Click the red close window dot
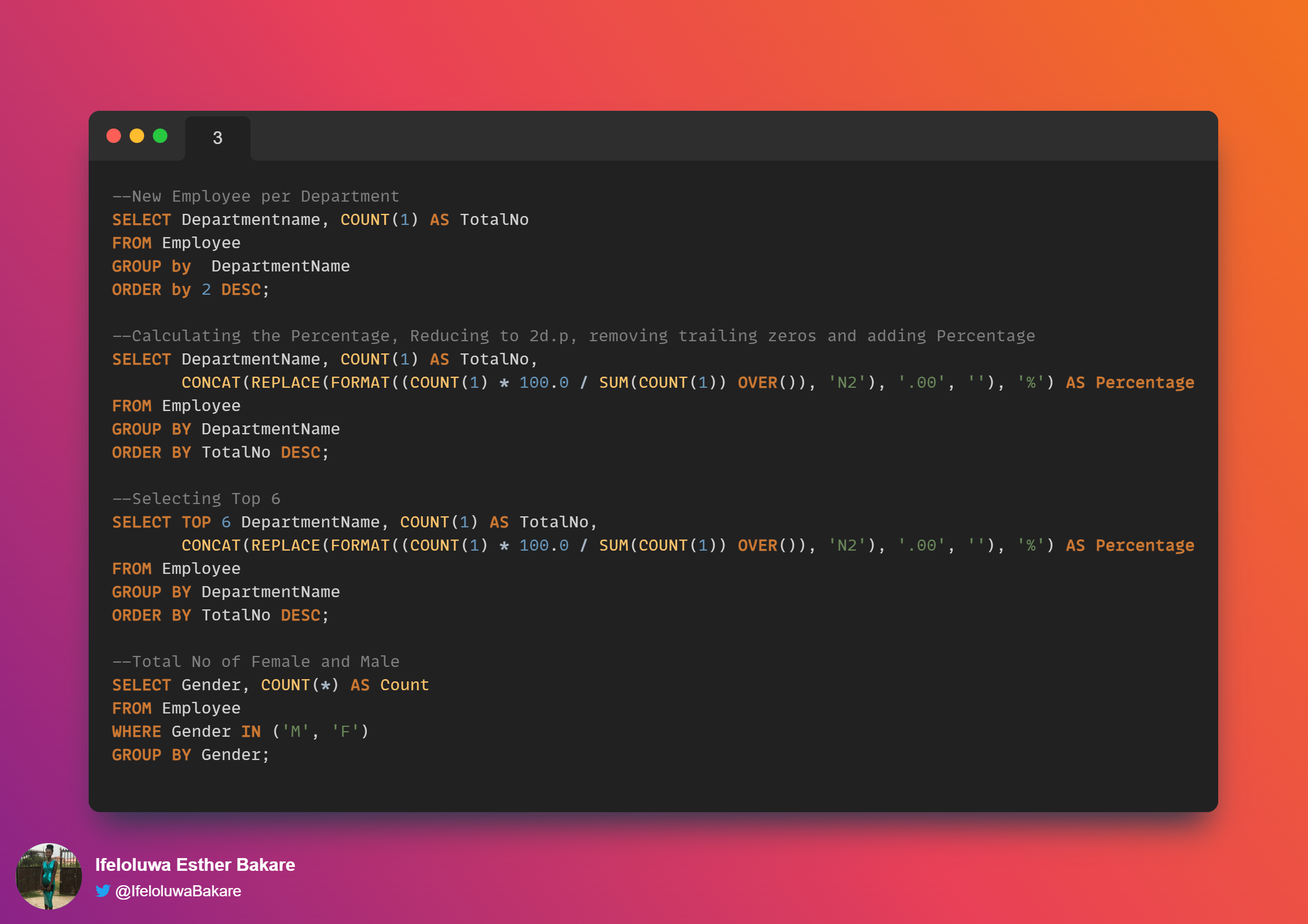 click(114, 136)
